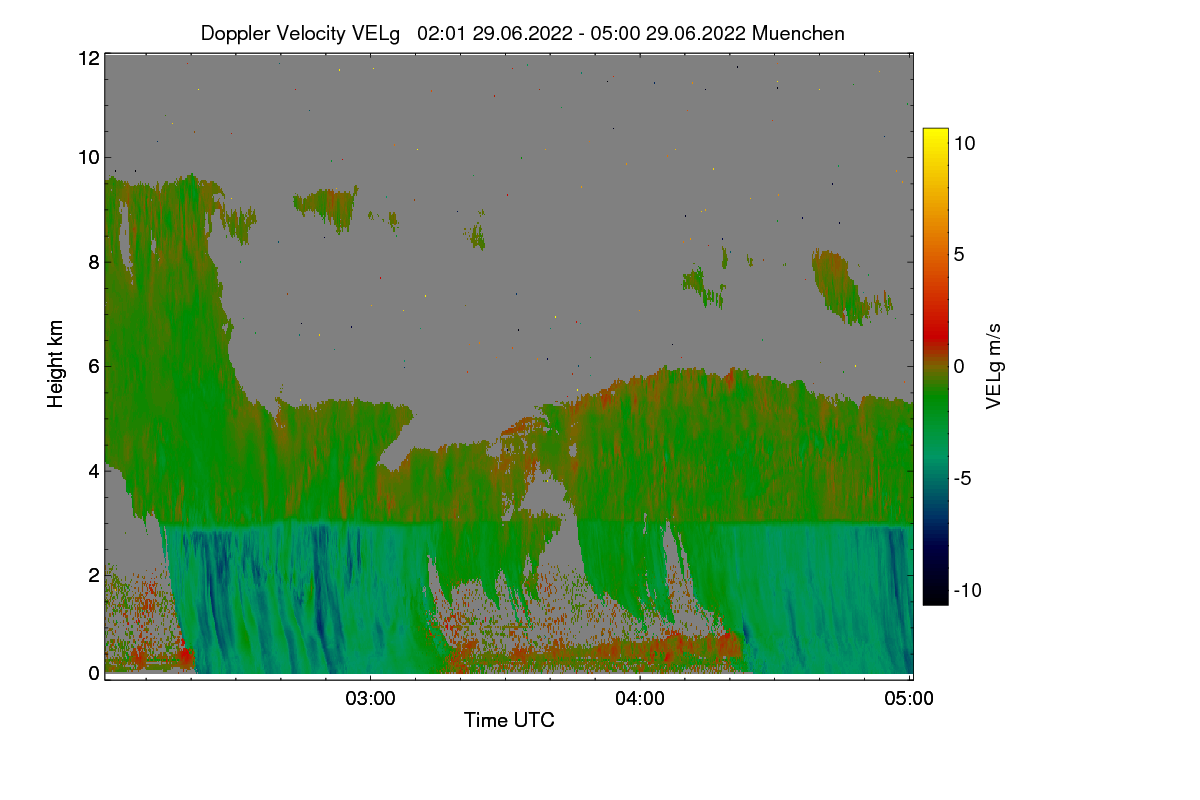Click the colorbar '5' tick label
Image resolution: width=1200 pixels, height=800 pixels.
pyautogui.click(x=959, y=254)
